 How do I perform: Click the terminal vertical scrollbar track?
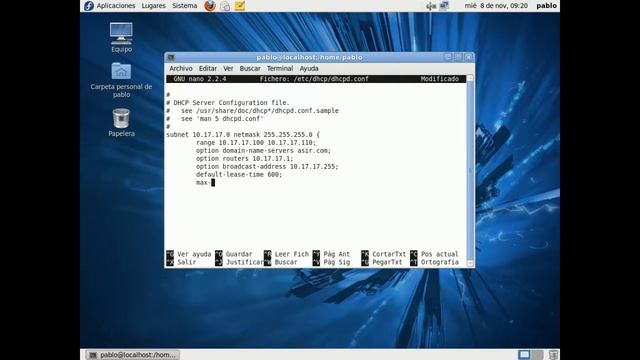pos(470,171)
